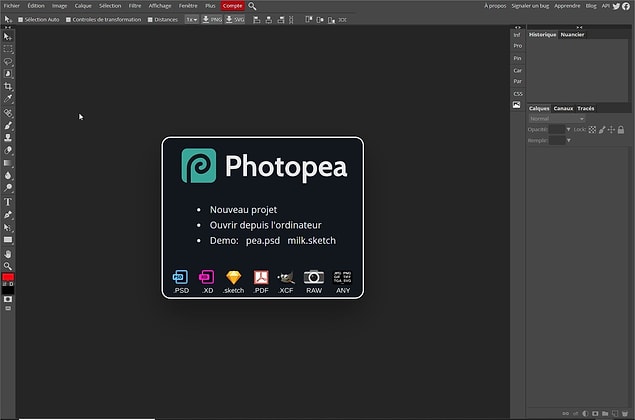Select the Hand tool
Viewport: 635px width, 420px height.
point(8,254)
